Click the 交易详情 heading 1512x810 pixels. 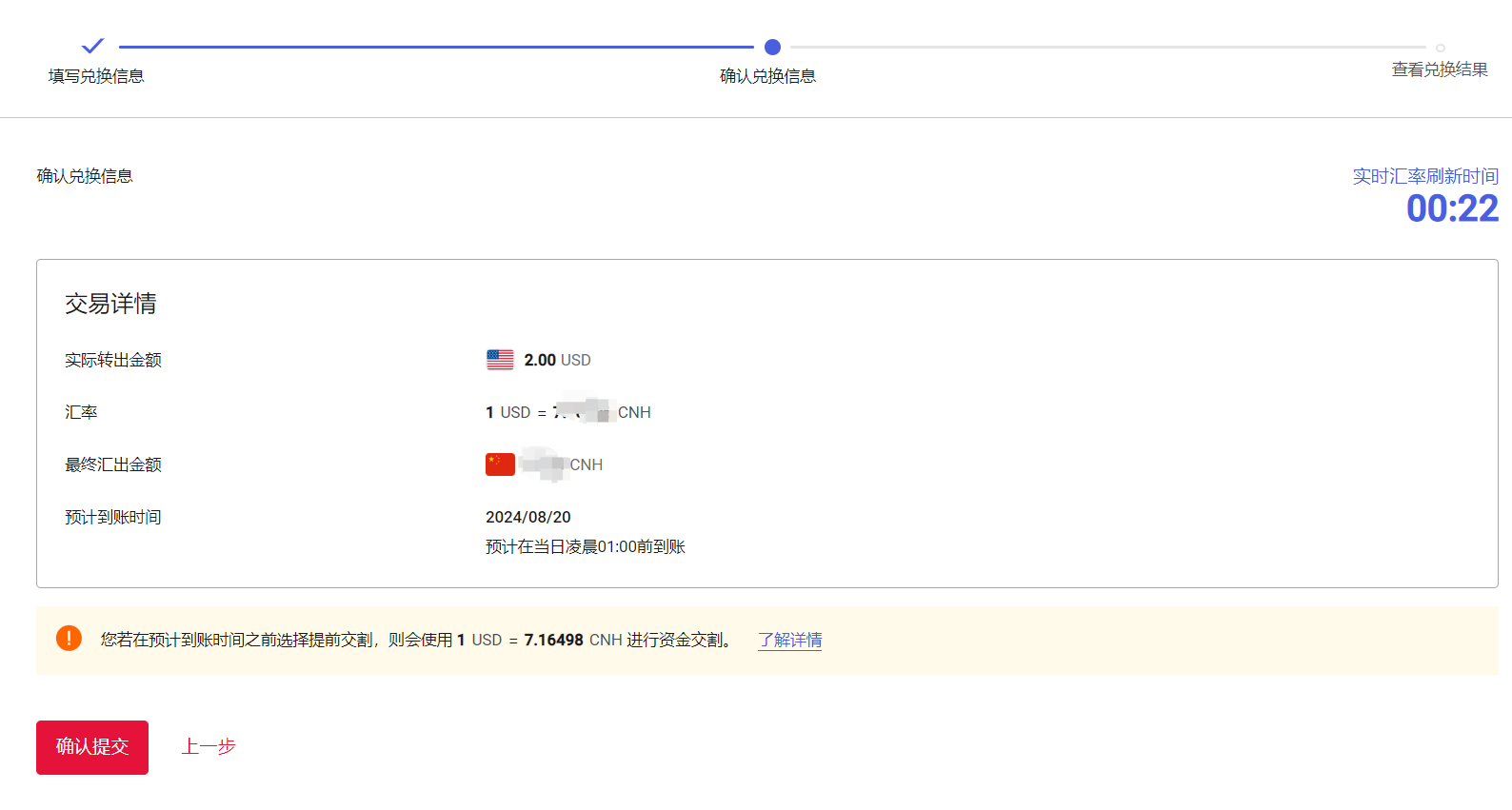[110, 304]
